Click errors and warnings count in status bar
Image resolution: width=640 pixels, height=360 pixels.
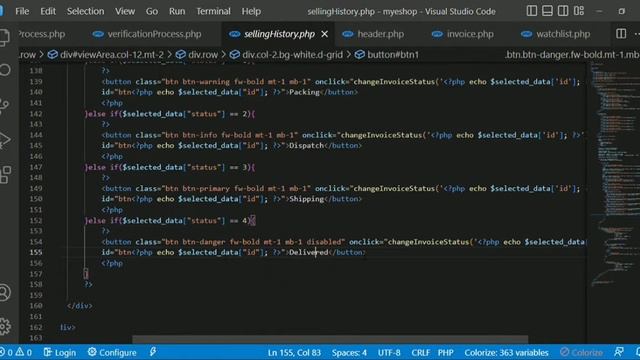[16, 352]
